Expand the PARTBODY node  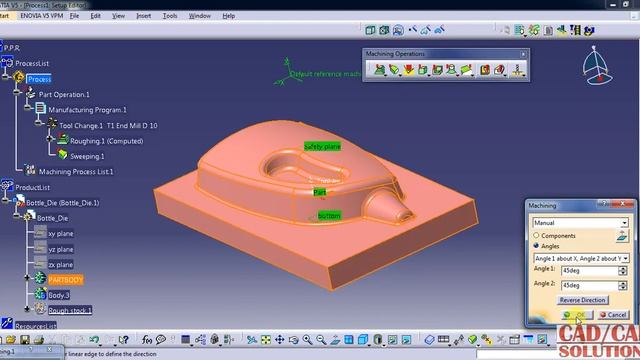tap(27, 278)
